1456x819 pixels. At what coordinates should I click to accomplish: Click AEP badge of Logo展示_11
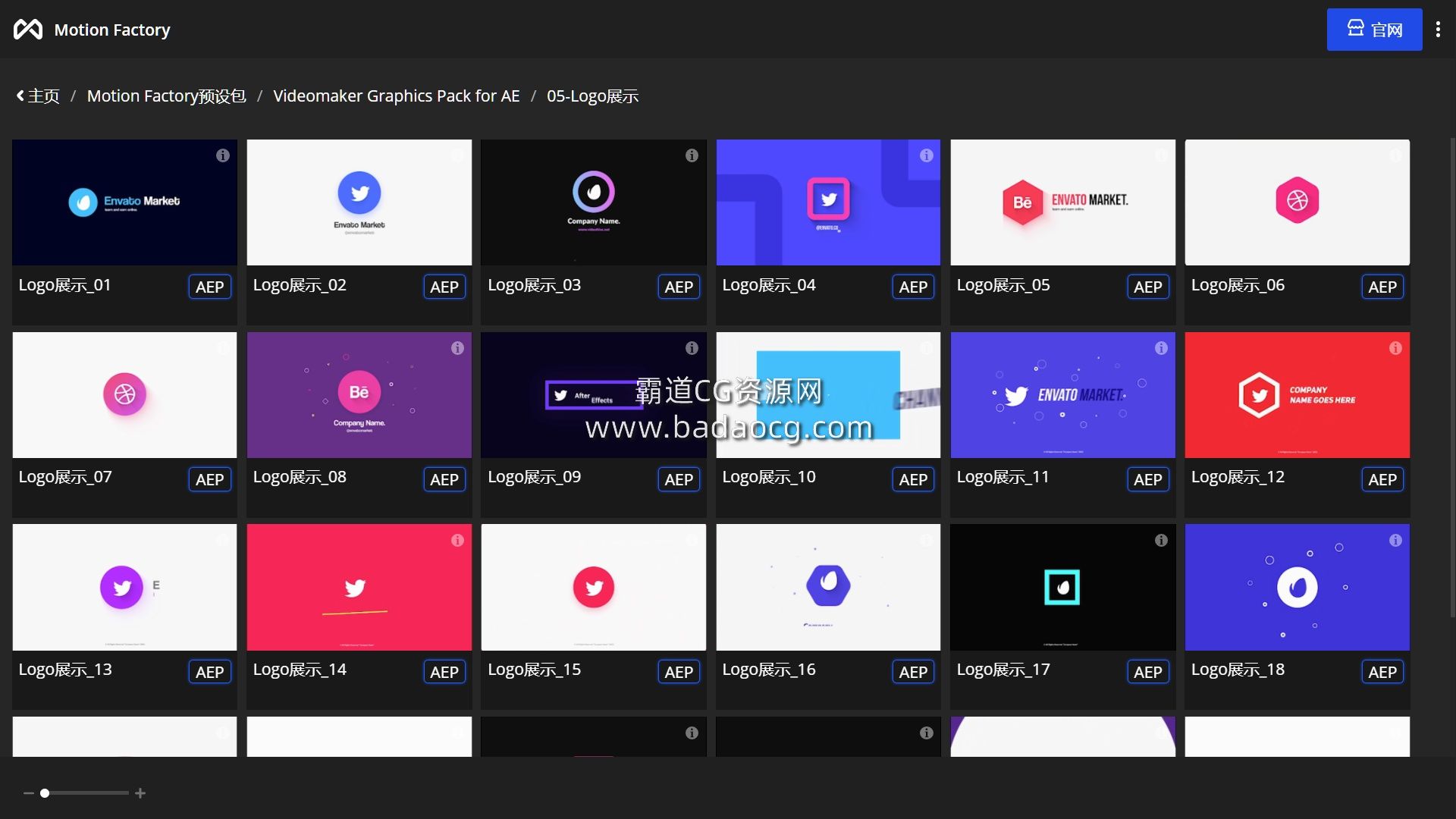[1147, 480]
